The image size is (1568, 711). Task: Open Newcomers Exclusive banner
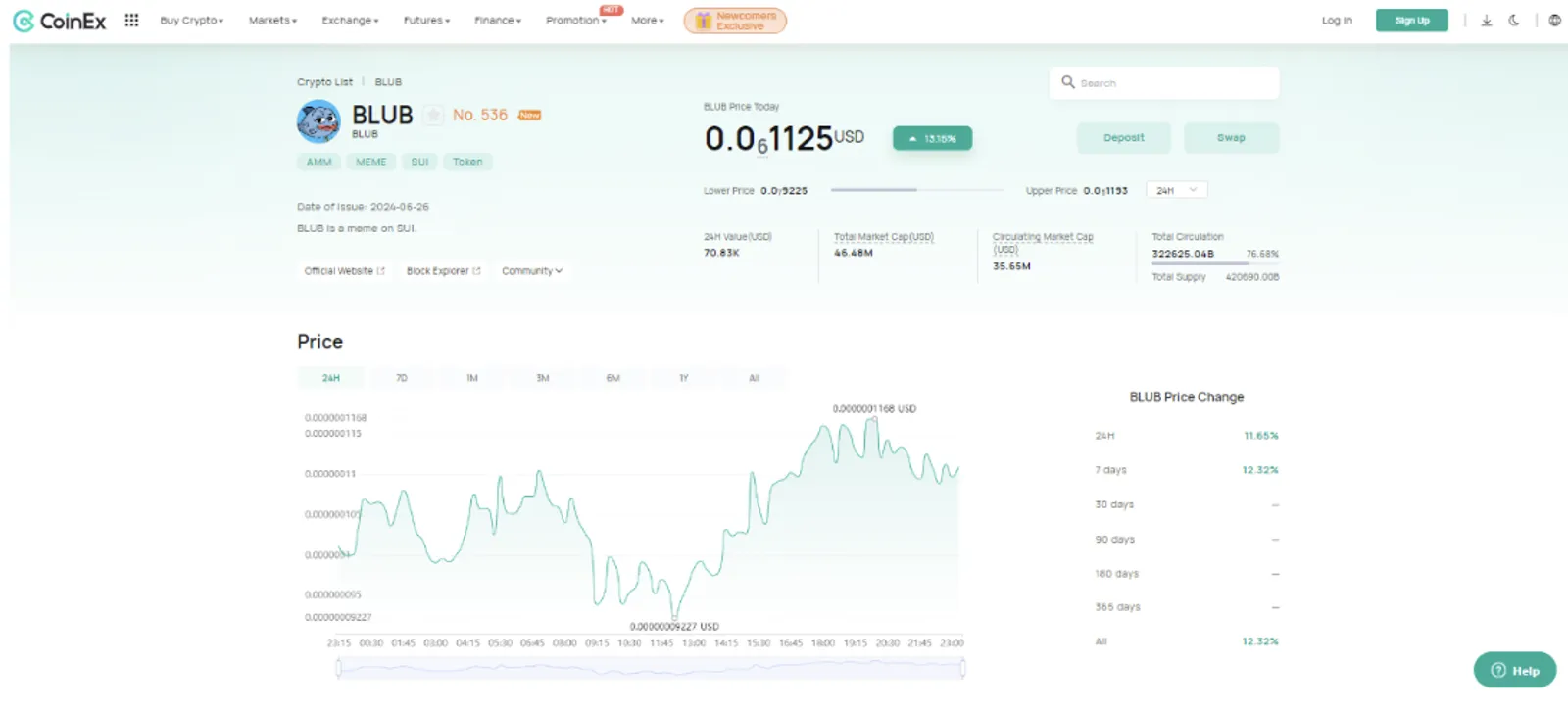point(735,21)
